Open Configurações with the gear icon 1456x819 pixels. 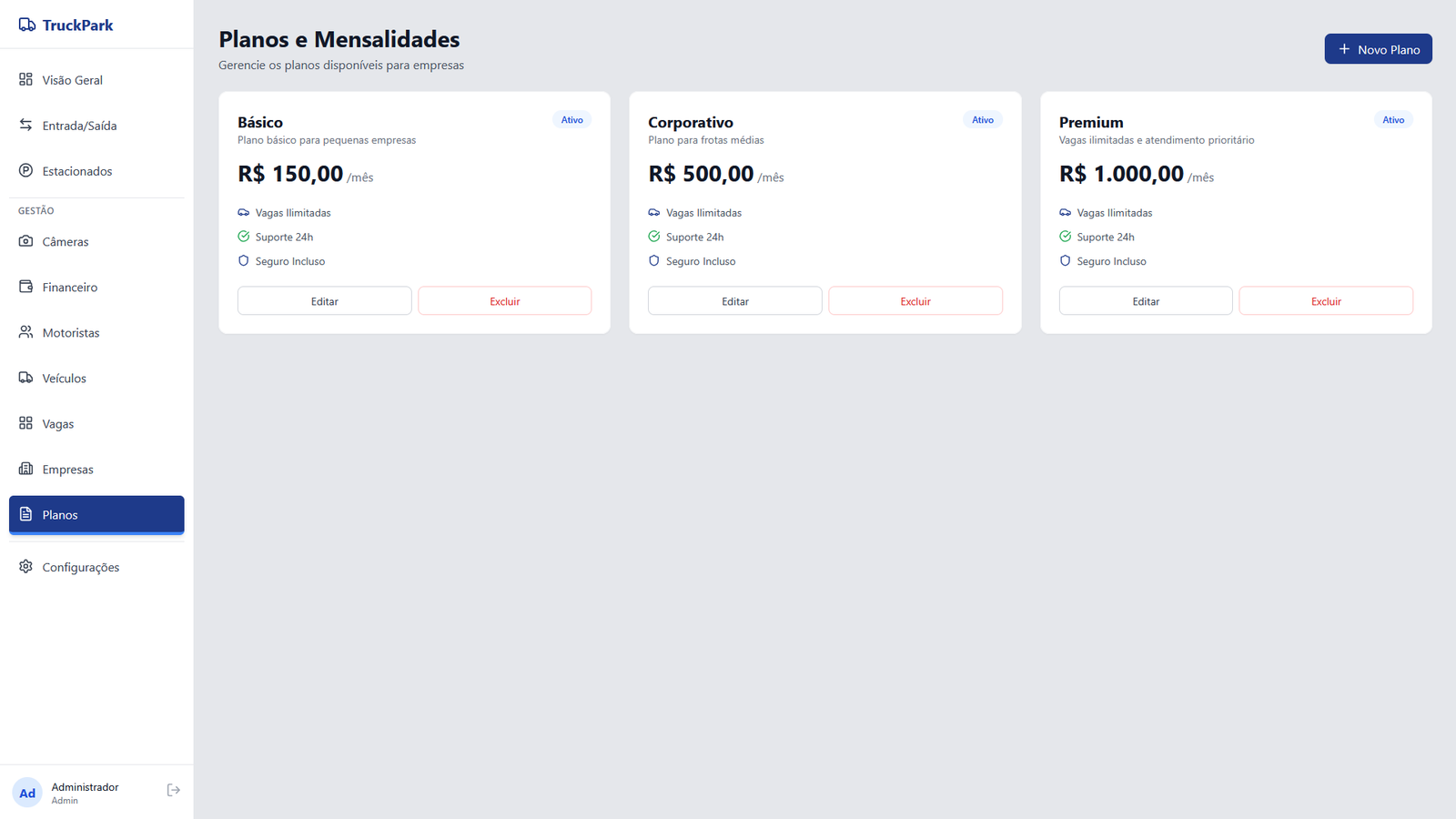[25, 566]
